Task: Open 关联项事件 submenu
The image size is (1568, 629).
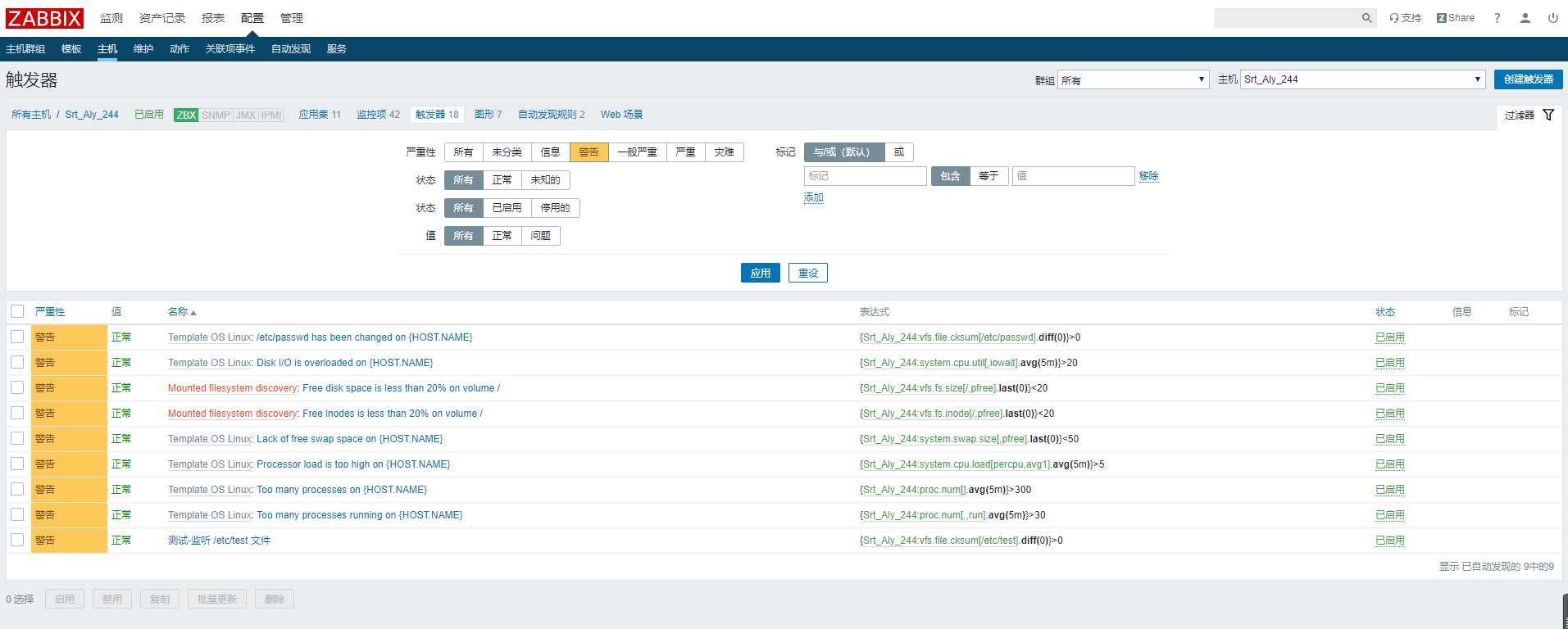Action: 230,49
